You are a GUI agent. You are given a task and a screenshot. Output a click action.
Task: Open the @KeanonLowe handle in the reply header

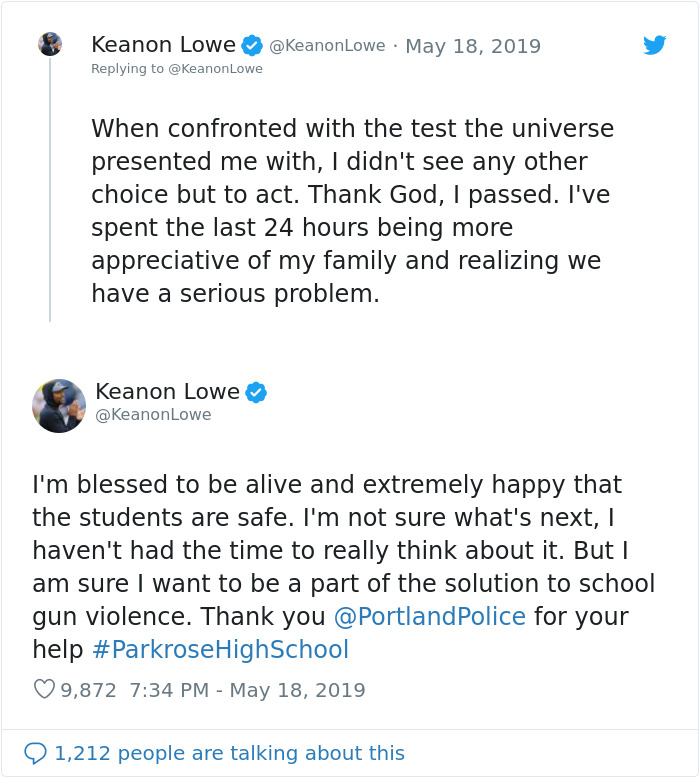point(327,46)
